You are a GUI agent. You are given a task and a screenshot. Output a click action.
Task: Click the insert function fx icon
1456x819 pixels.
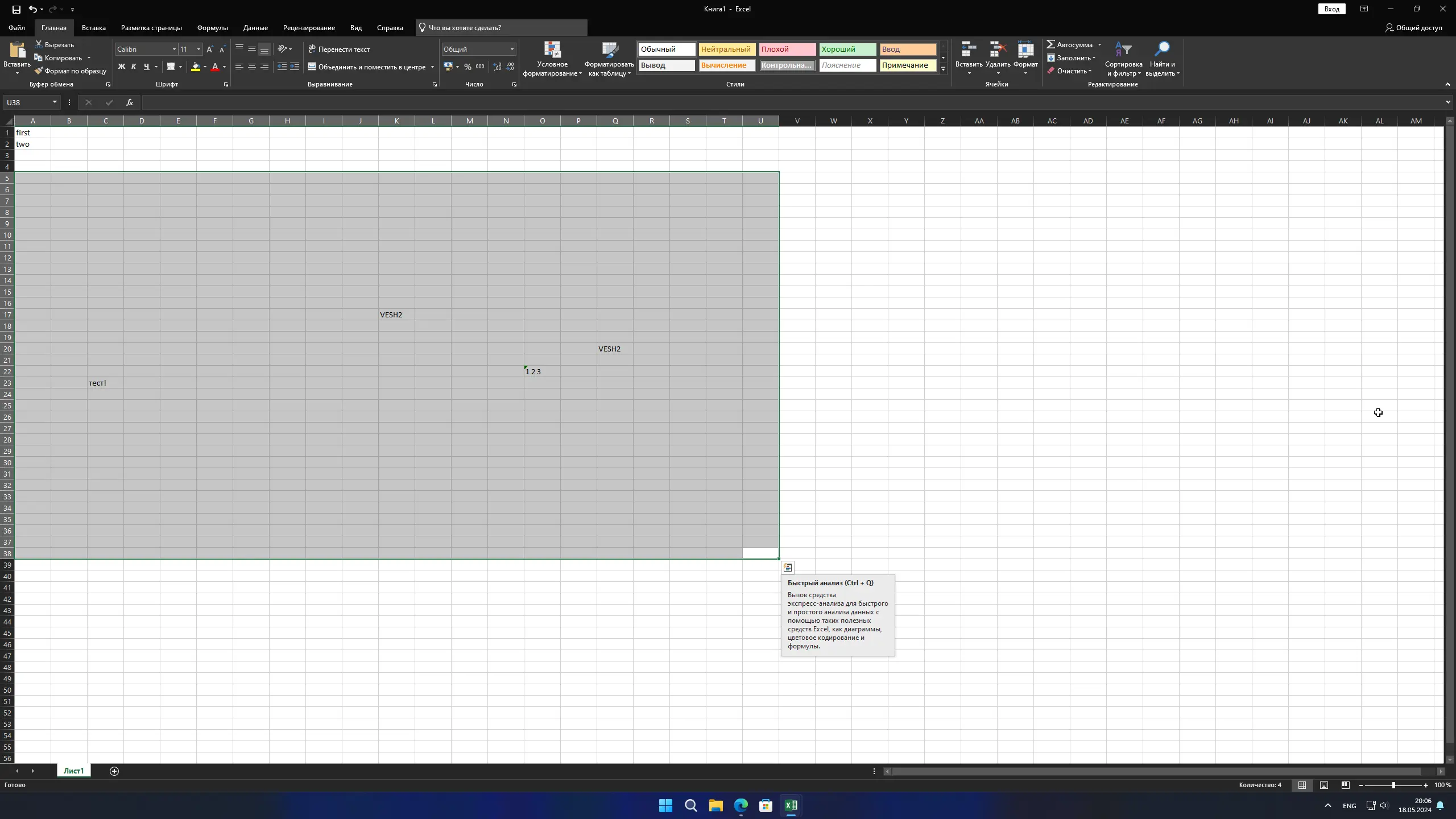tap(130, 102)
